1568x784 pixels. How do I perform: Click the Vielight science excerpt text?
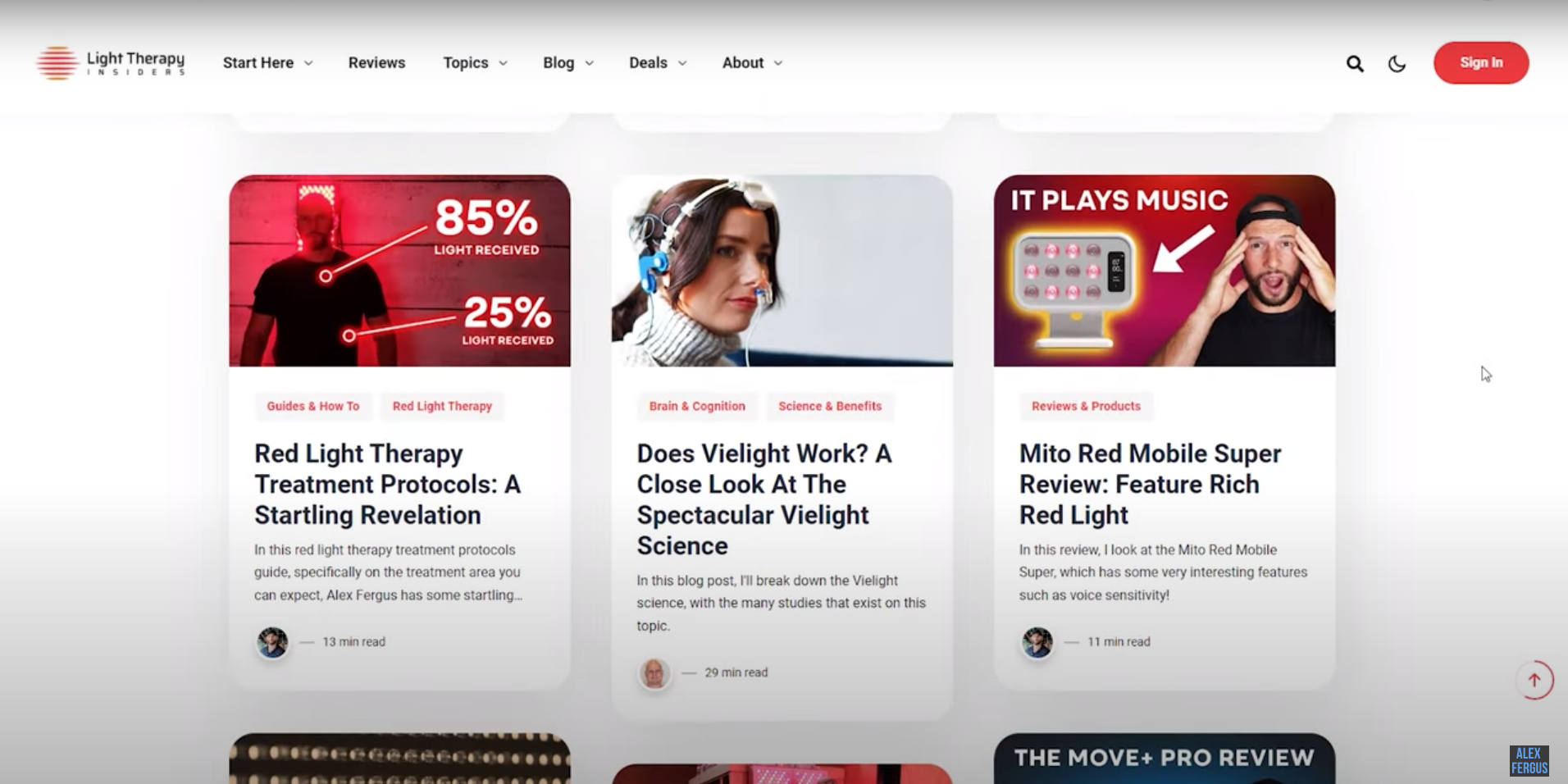click(x=782, y=603)
